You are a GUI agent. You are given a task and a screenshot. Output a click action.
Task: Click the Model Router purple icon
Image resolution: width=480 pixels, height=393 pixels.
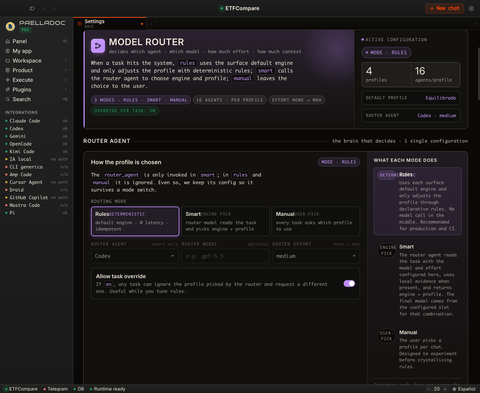[x=98, y=46]
